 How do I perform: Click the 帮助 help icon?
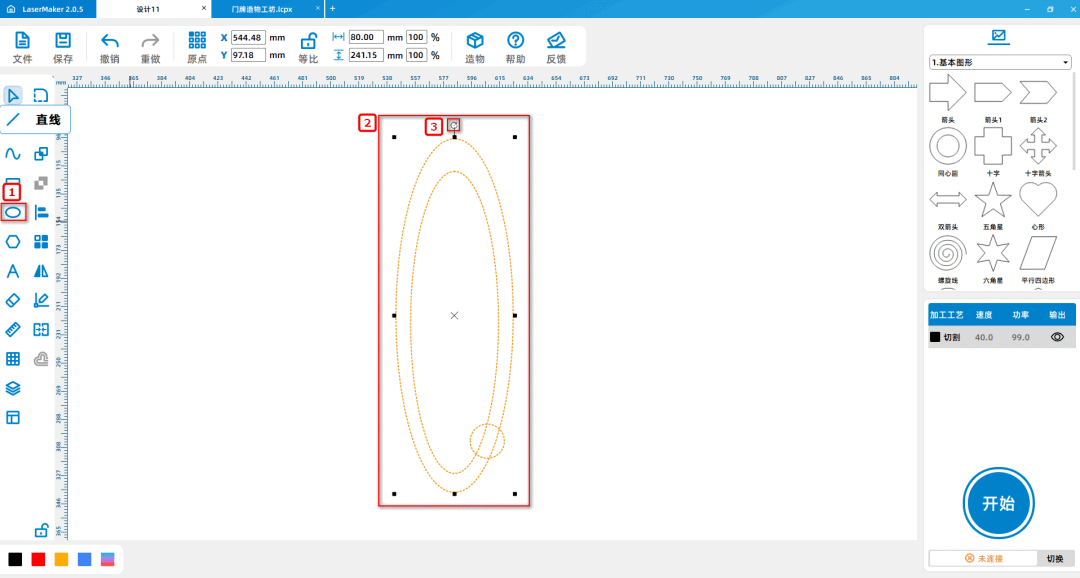pyautogui.click(x=515, y=46)
